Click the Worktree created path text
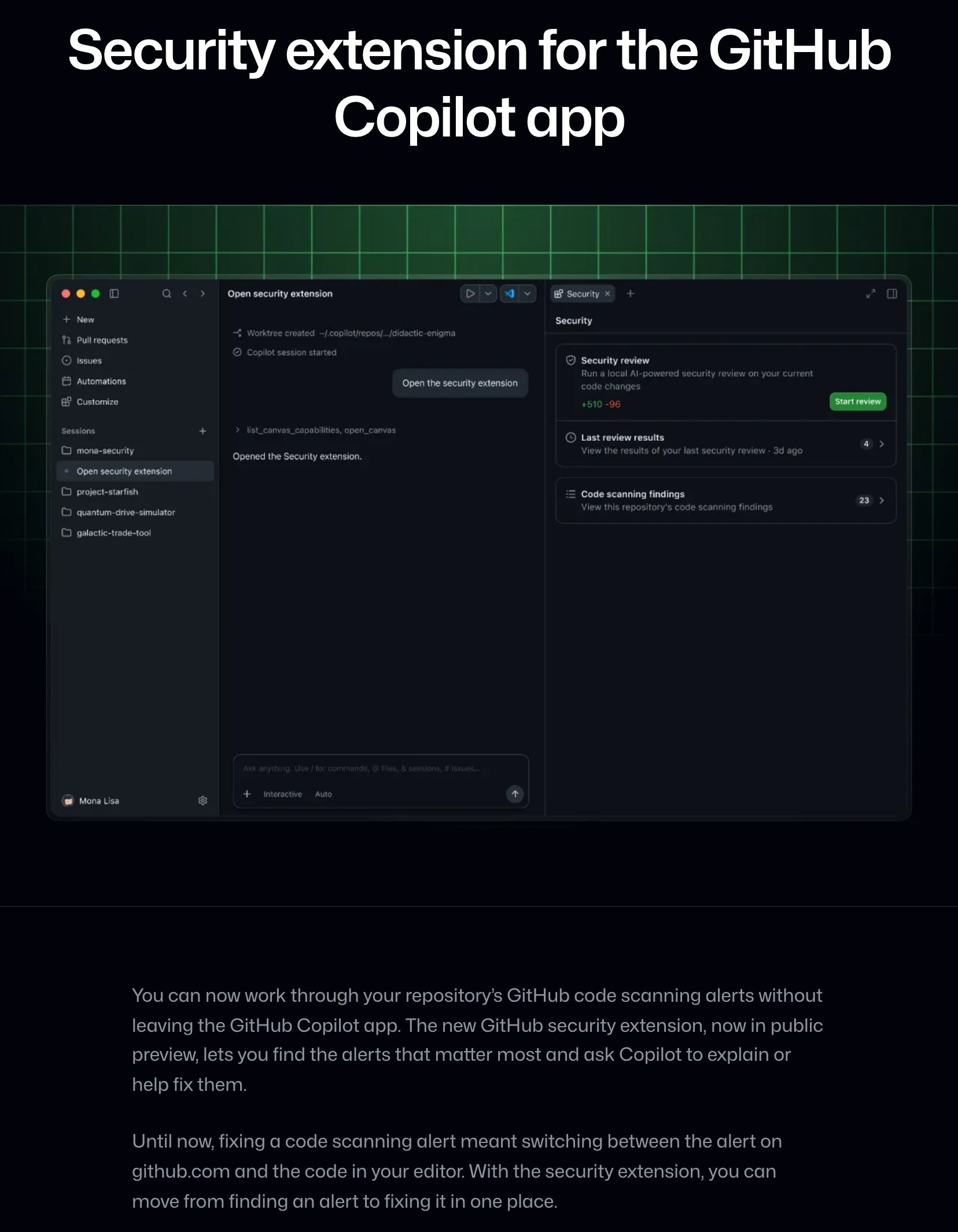 [x=388, y=333]
